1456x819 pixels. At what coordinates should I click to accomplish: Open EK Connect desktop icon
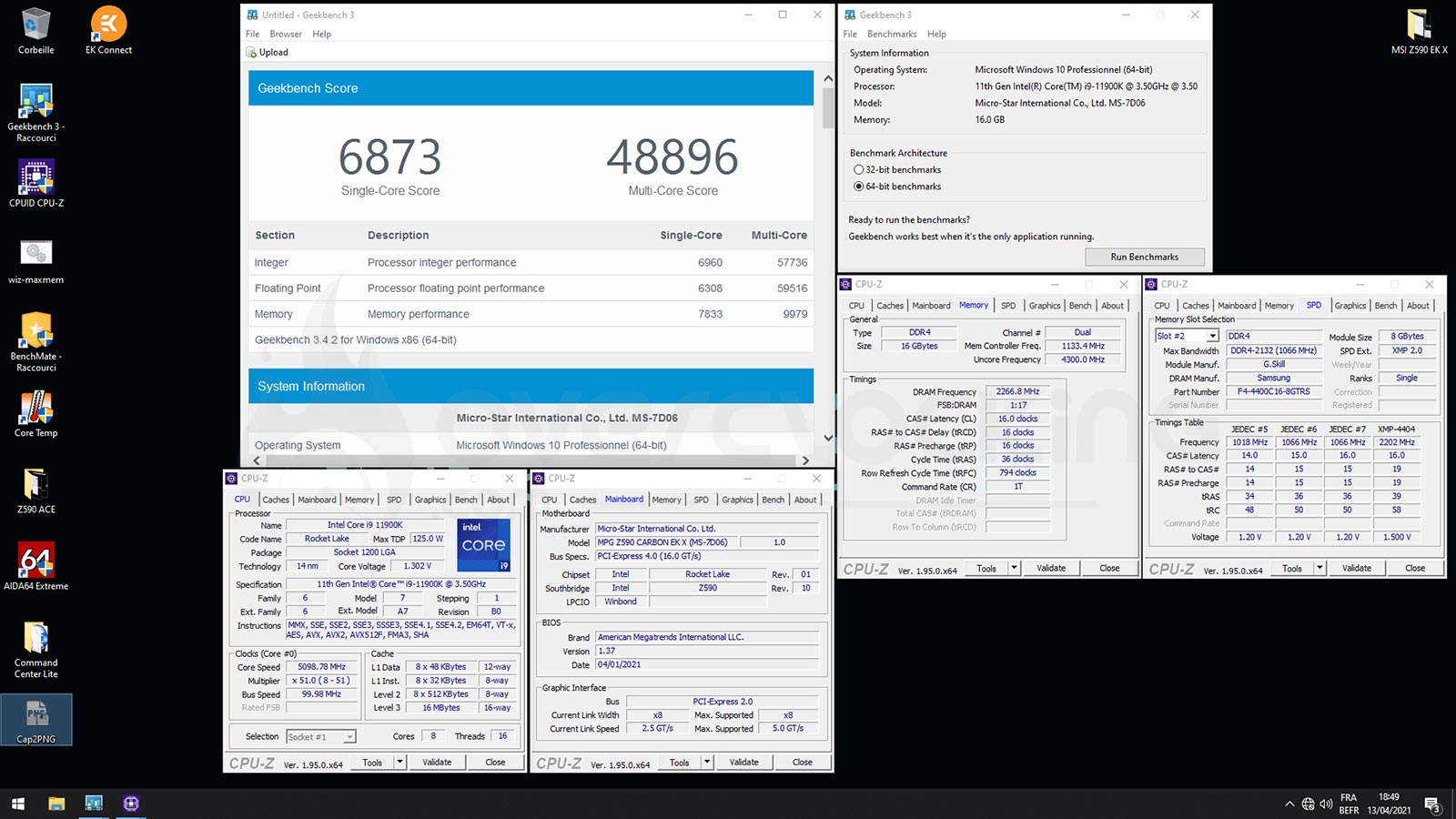click(x=108, y=30)
